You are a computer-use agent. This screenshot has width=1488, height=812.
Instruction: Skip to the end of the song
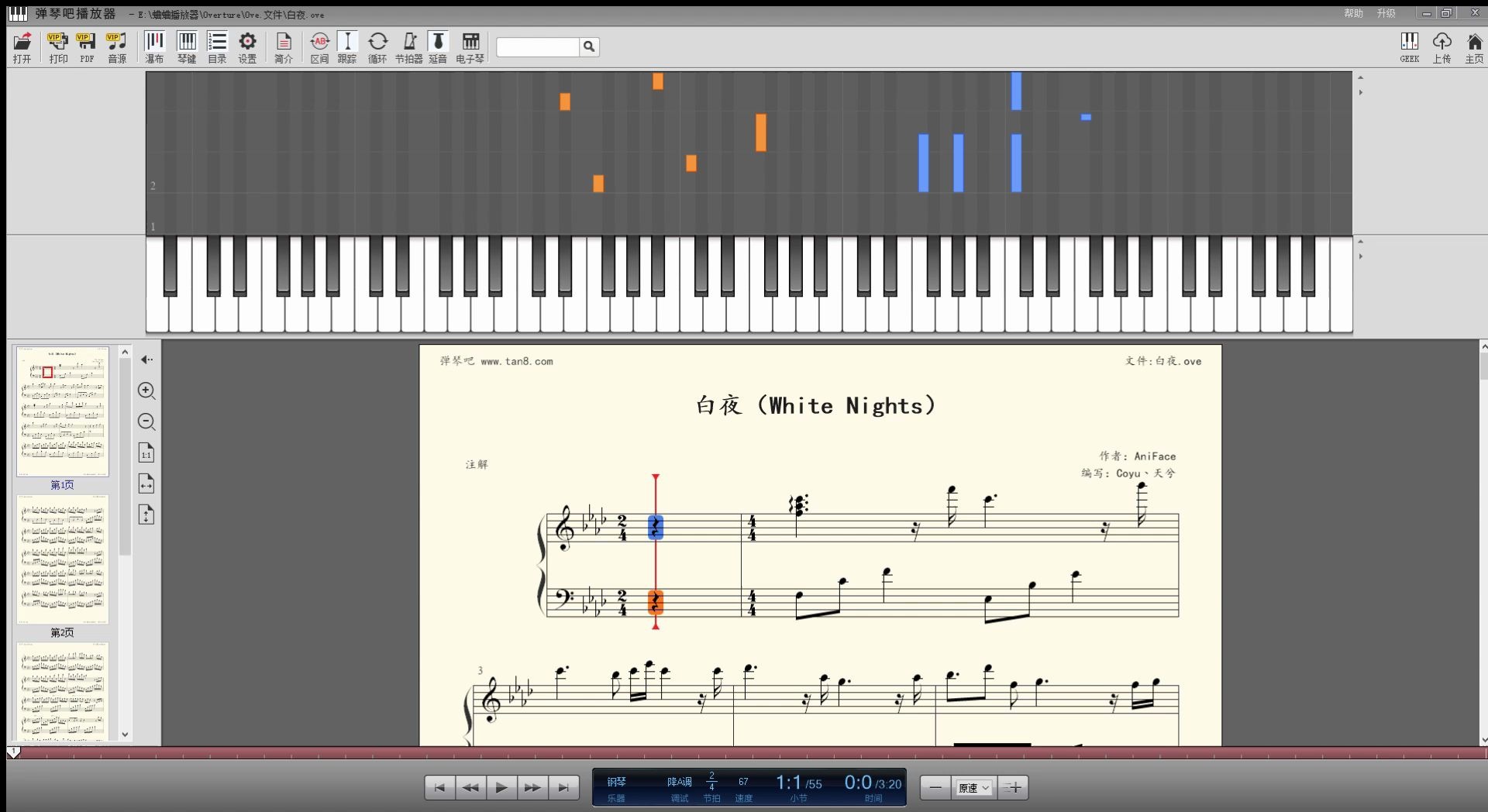point(563,788)
